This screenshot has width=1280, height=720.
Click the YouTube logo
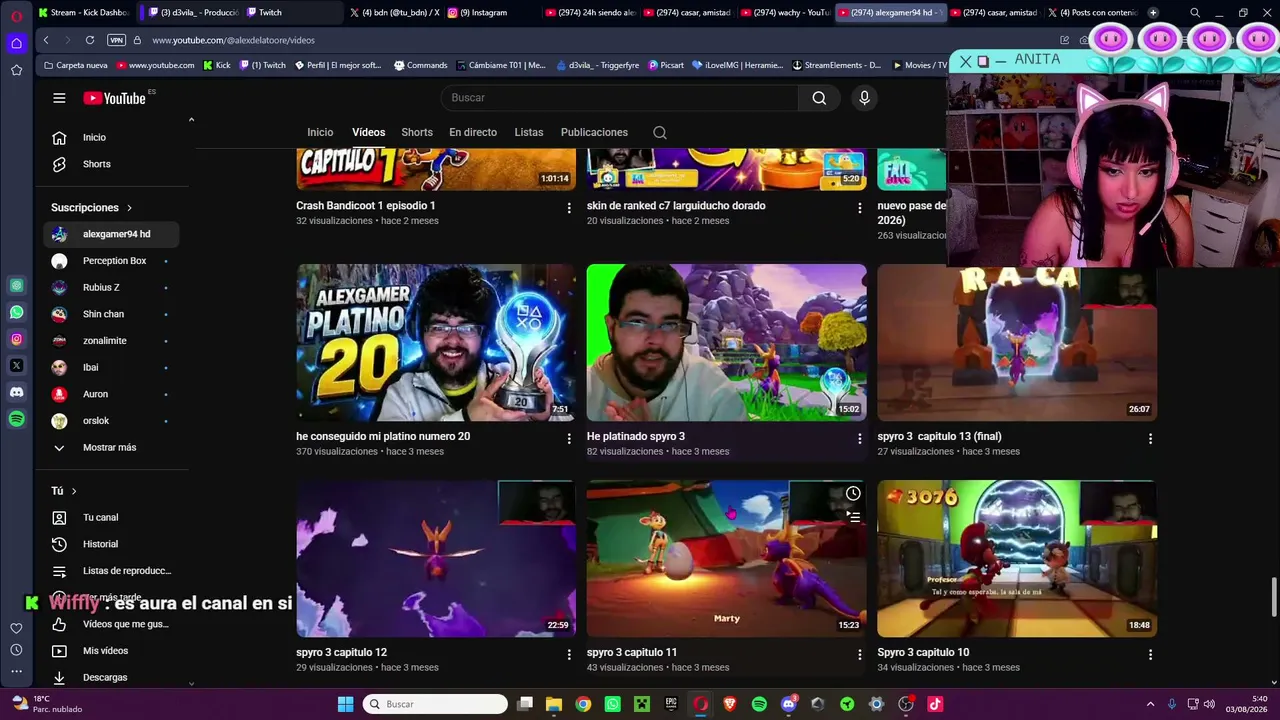(115, 98)
